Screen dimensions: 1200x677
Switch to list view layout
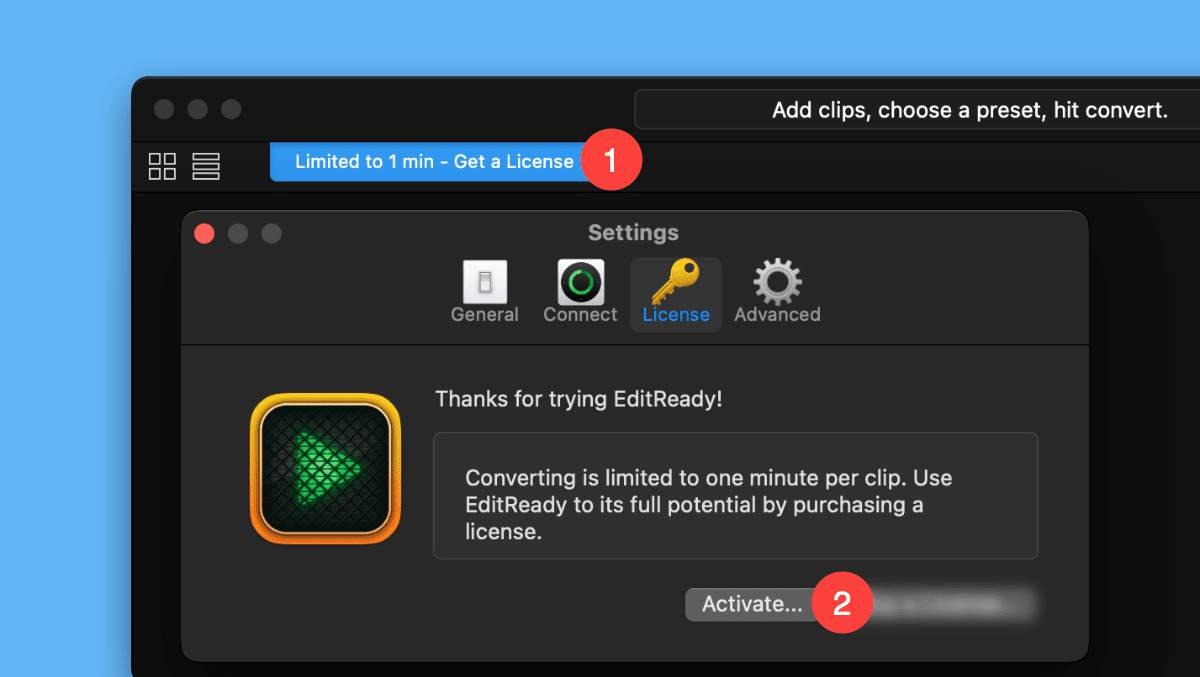point(206,166)
